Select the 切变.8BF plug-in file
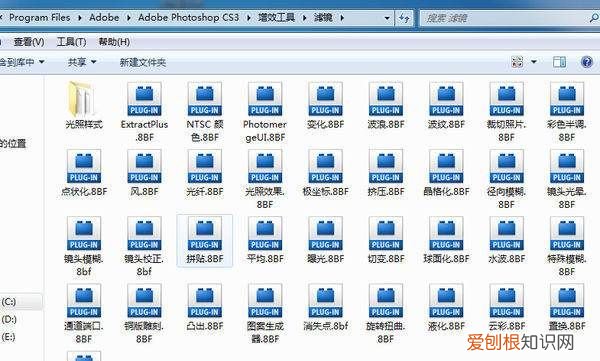Viewport: 600px width, 361px height. coord(386,240)
